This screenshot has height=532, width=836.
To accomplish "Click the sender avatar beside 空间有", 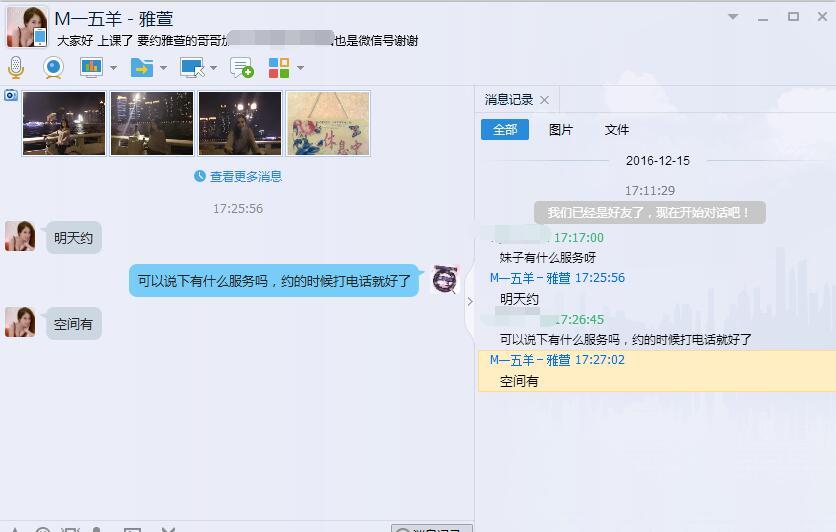I will [20, 322].
